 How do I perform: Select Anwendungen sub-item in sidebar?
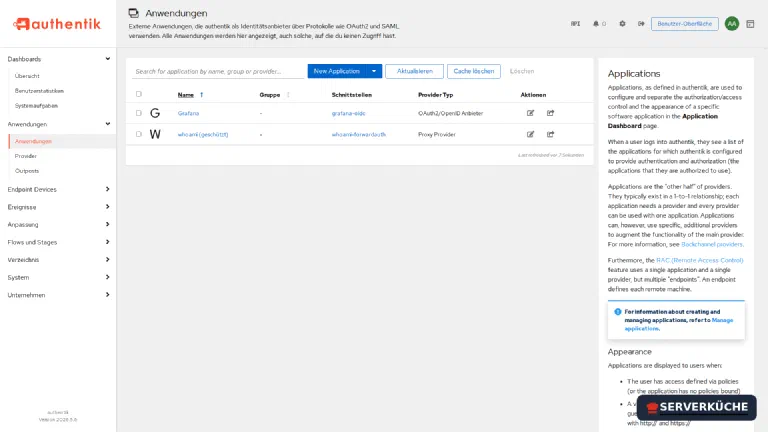click(x=33, y=142)
